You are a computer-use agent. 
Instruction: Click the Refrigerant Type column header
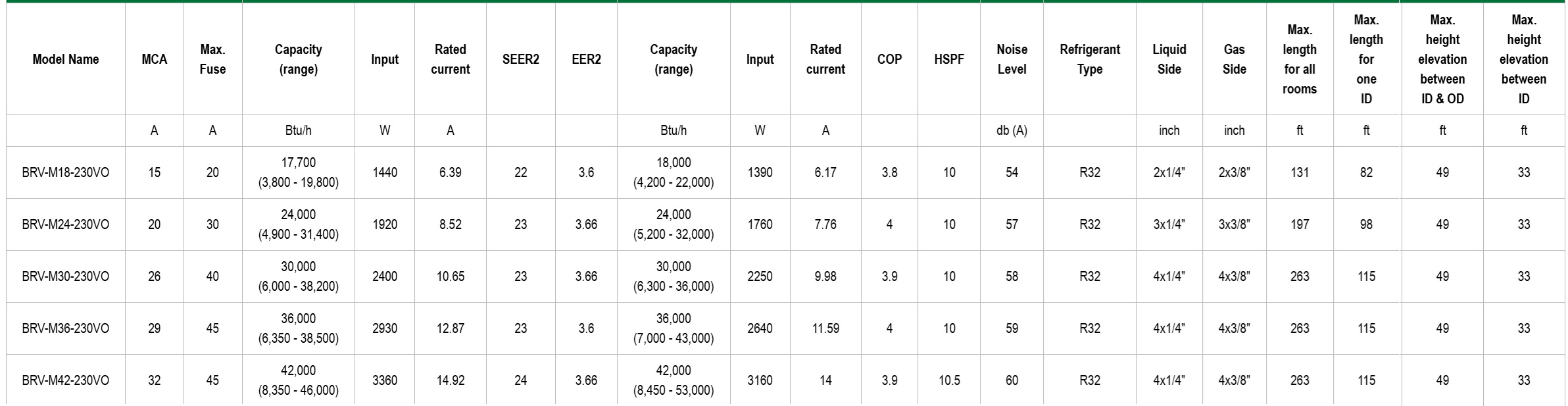(x=1090, y=59)
